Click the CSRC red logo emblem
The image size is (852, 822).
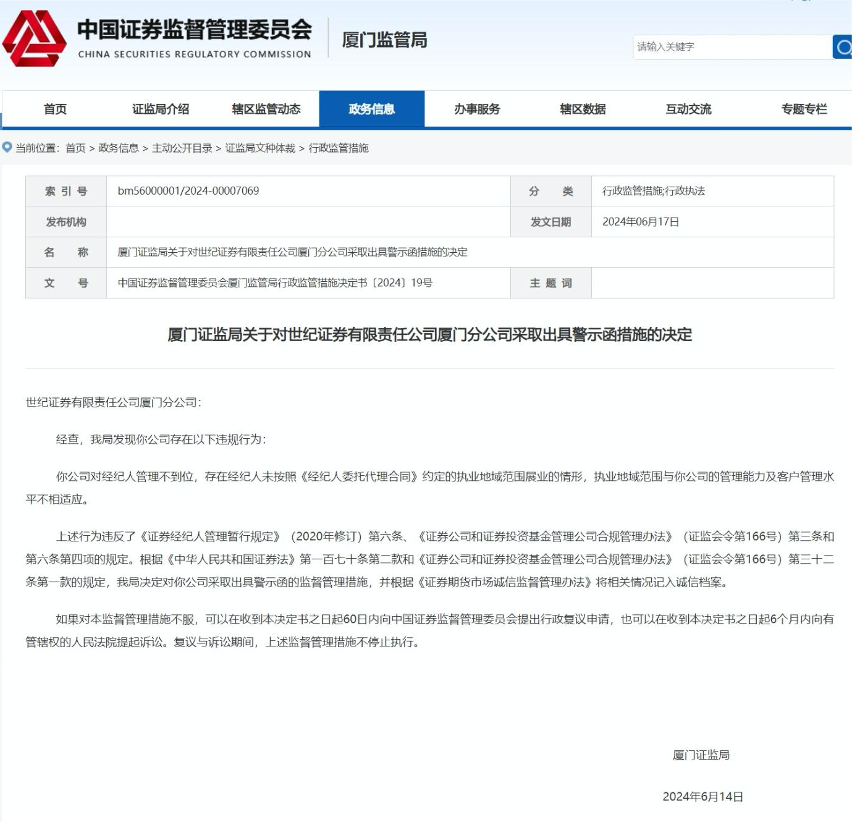pyautogui.click(x=34, y=39)
